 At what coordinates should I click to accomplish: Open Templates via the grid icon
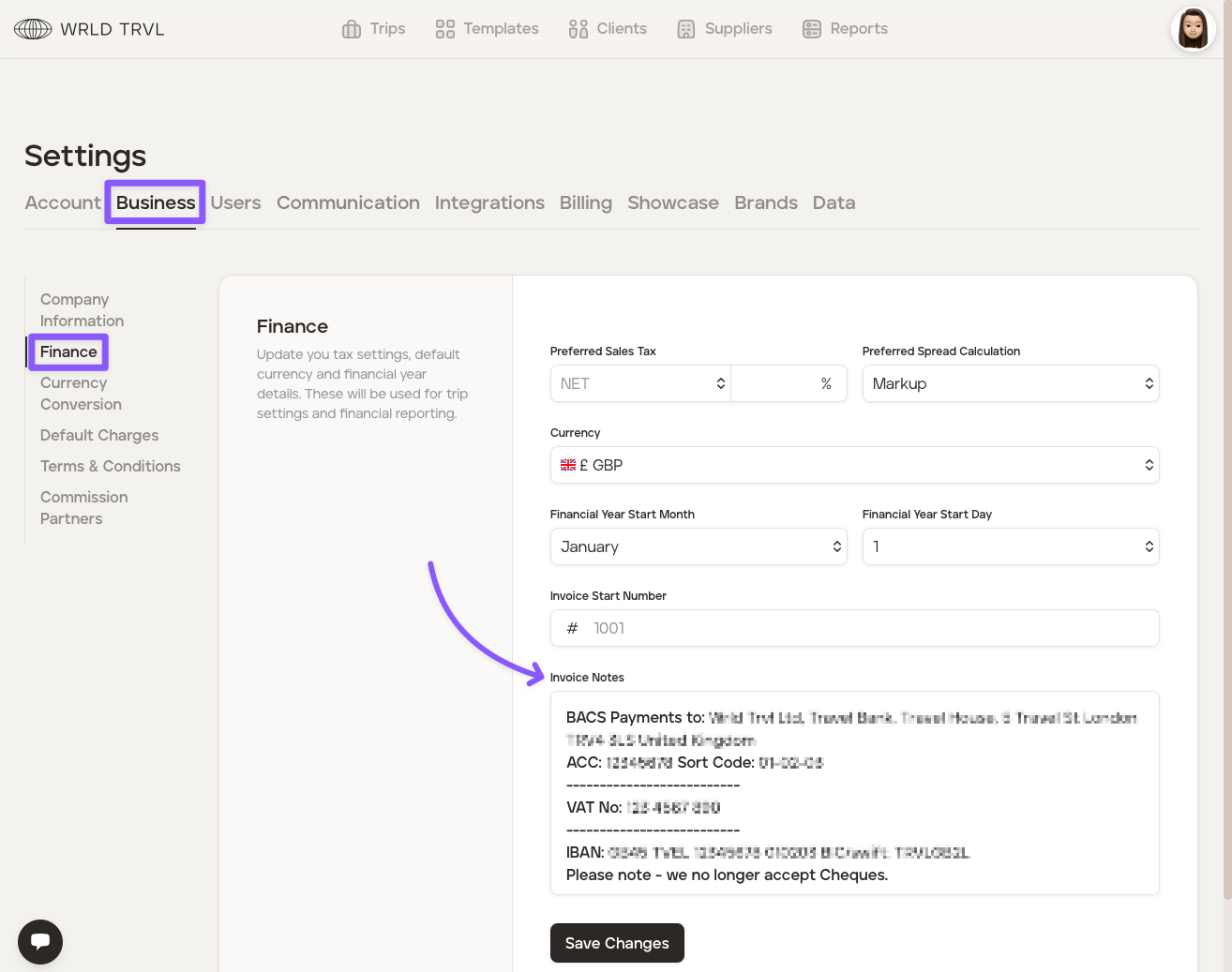pos(444,29)
